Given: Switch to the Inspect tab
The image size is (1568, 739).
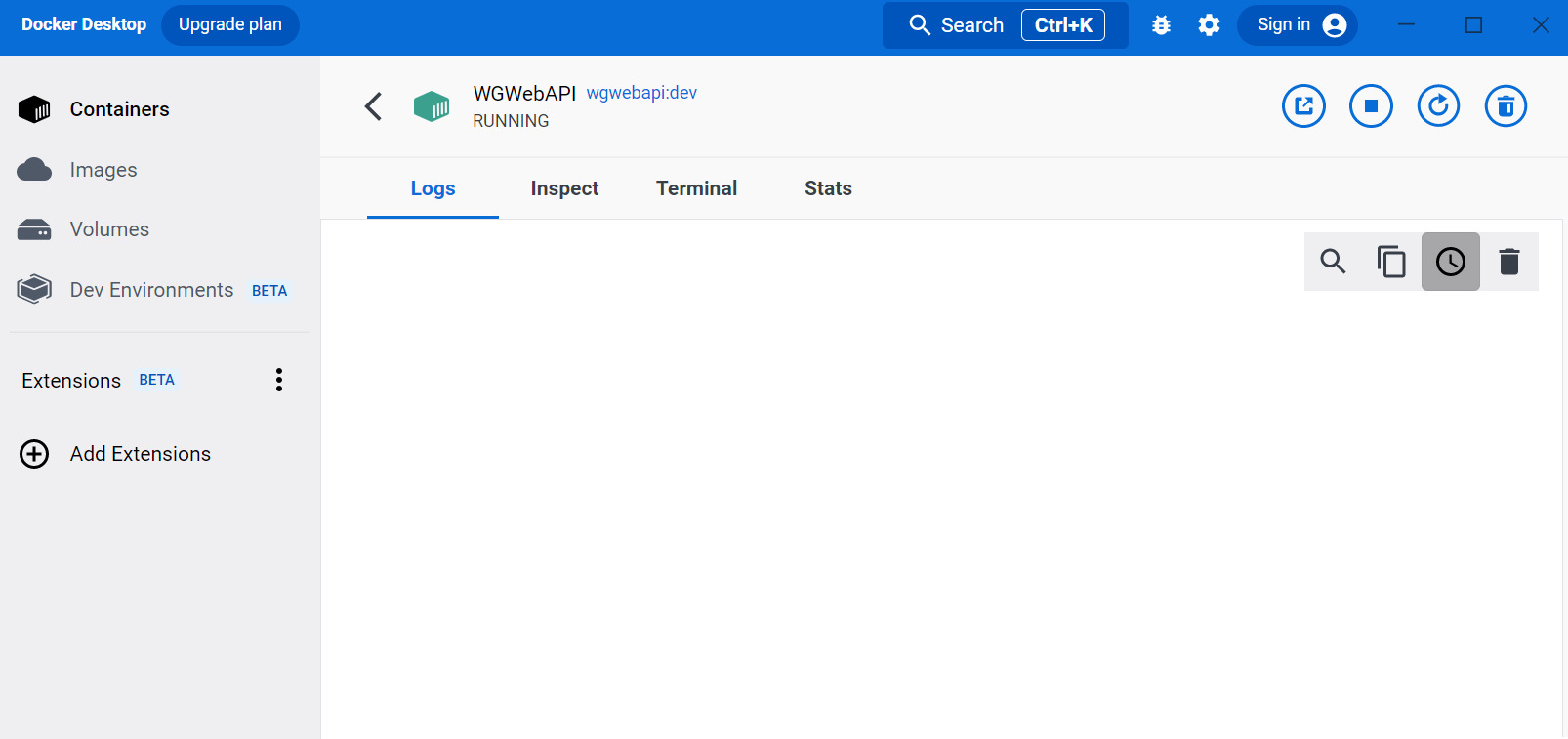Looking at the screenshot, I should tap(564, 188).
